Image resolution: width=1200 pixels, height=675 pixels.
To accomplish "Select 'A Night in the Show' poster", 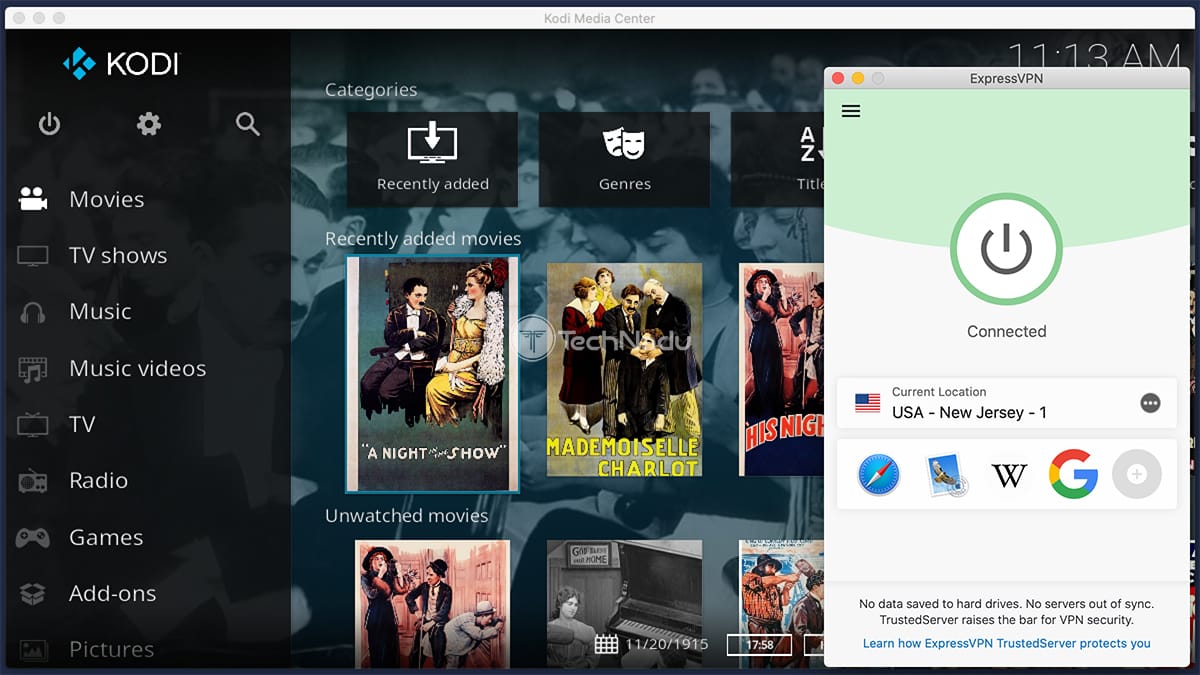I will pos(432,373).
